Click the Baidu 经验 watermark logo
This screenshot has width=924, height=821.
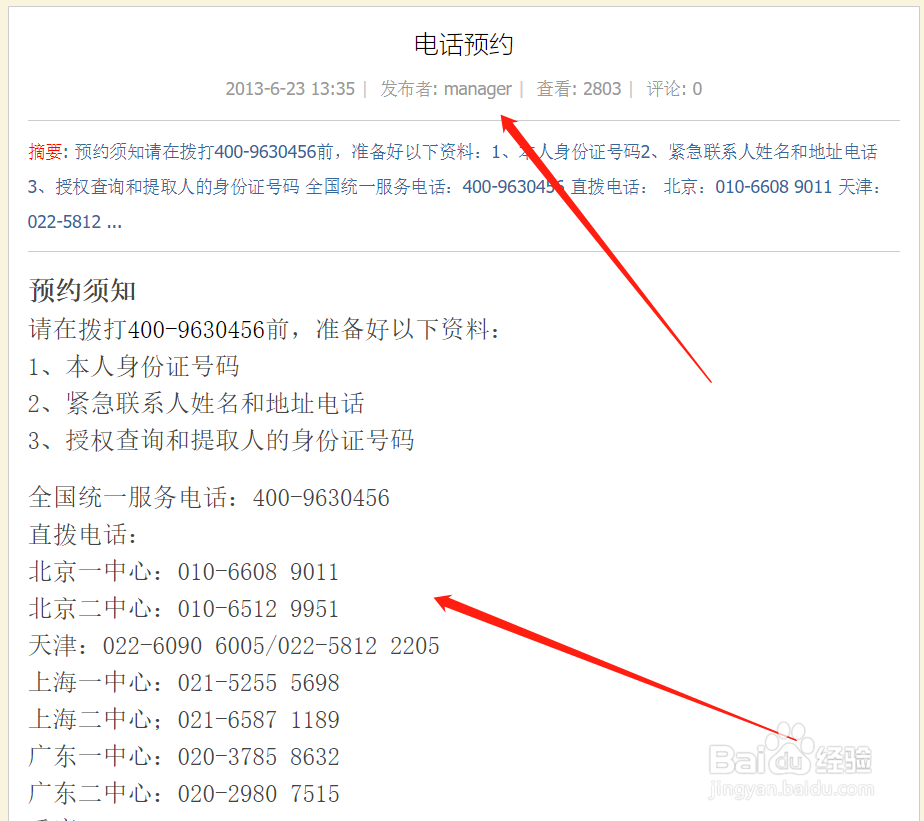coord(790,756)
